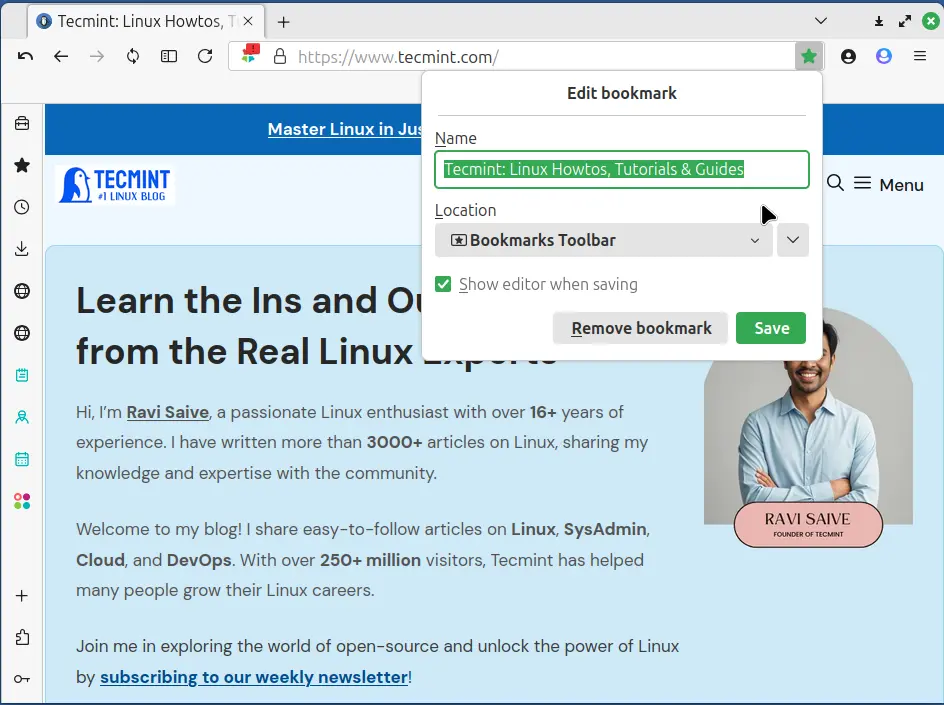Click the bookmark Name text field
The width and height of the screenshot is (944, 705).
[x=622, y=170]
